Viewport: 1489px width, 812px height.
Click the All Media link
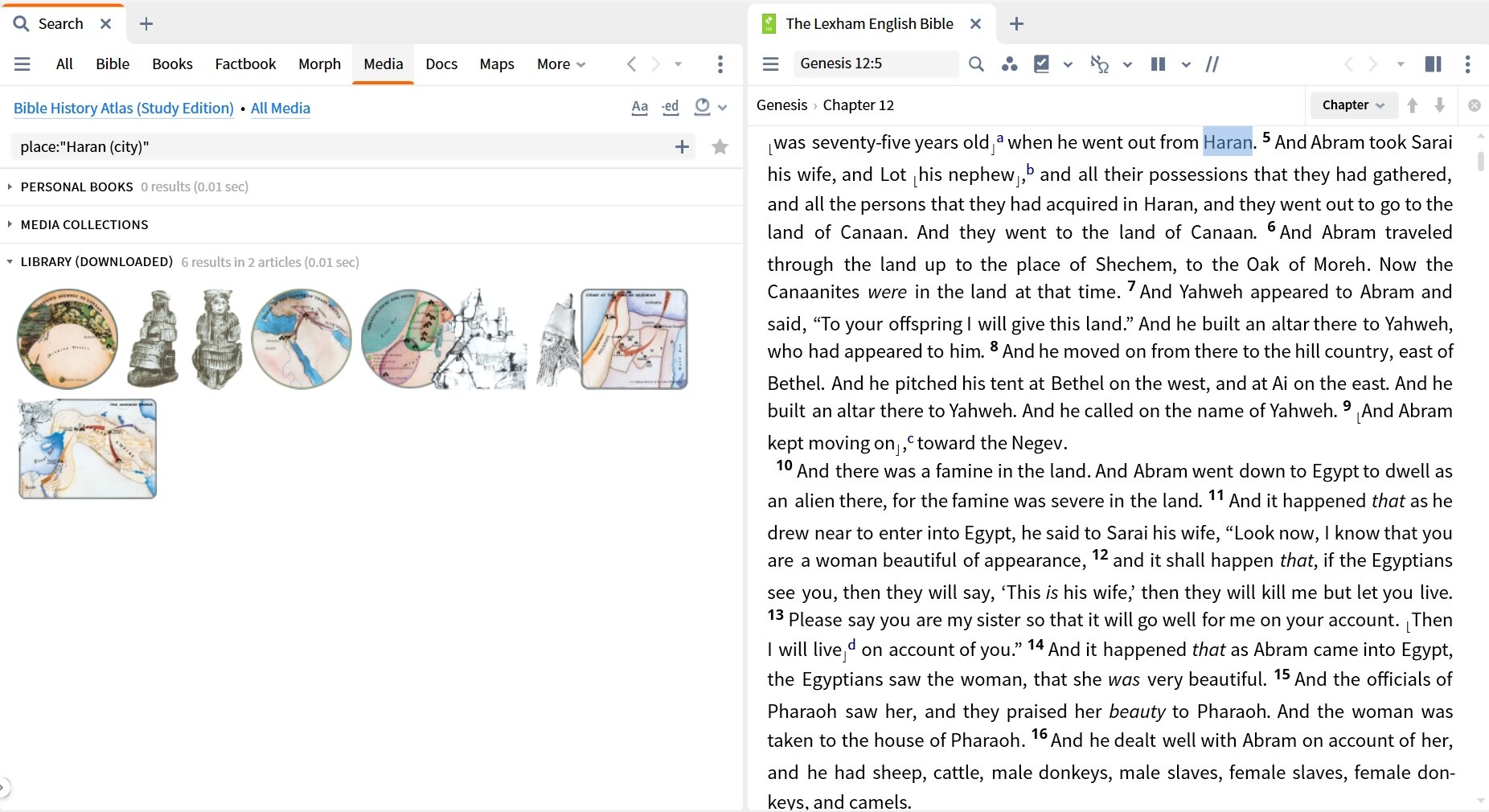click(280, 108)
